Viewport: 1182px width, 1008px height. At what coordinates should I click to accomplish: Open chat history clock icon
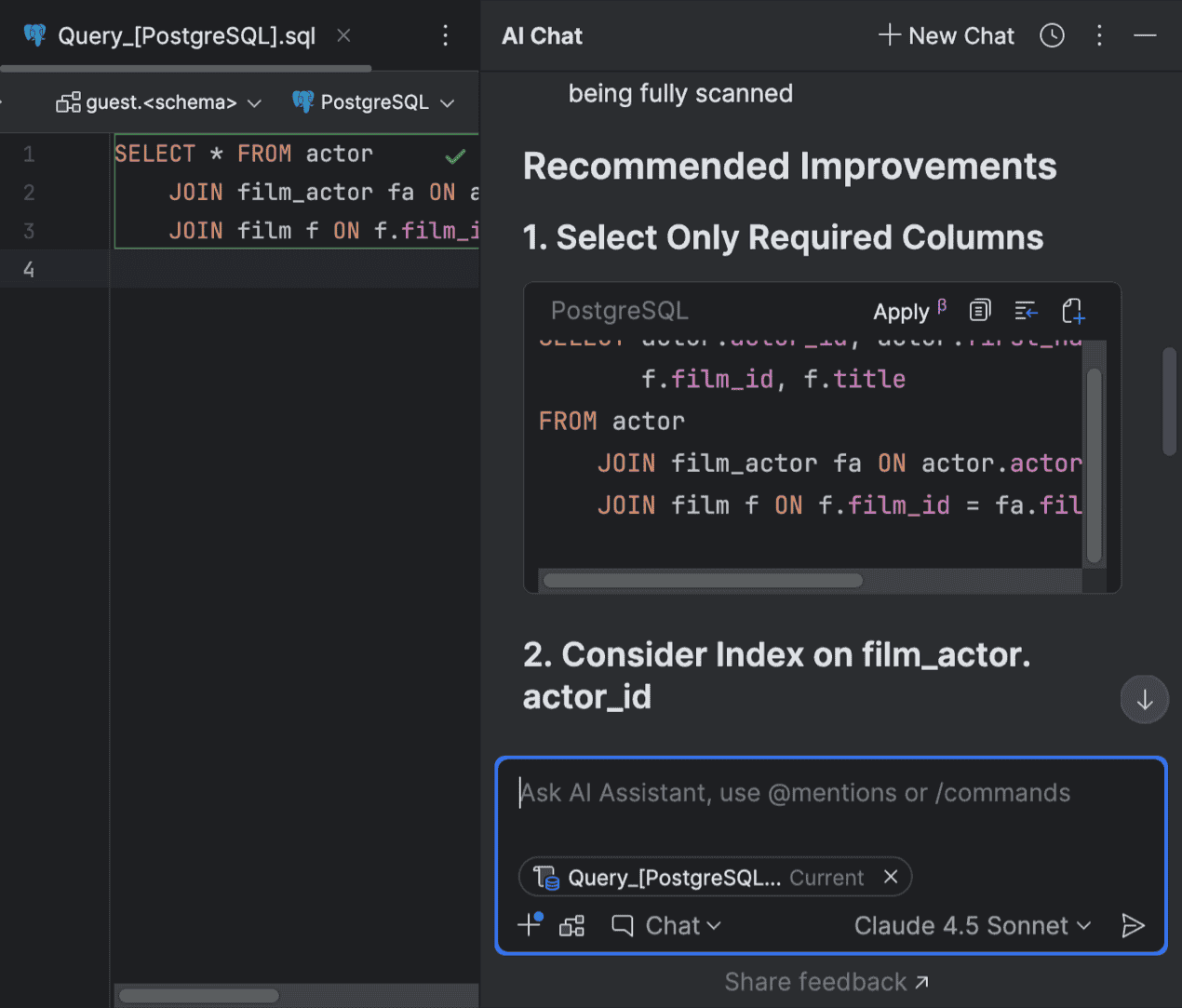tap(1052, 36)
